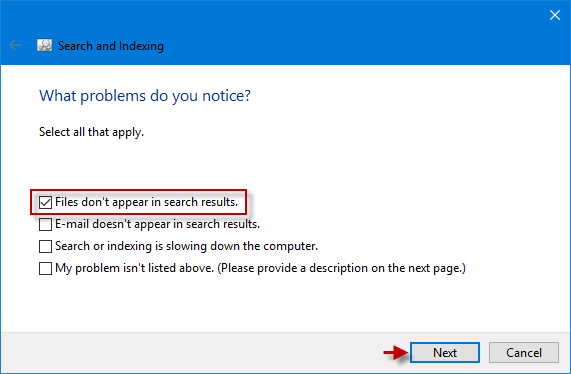The width and height of the screenshot is (571, 374).
Task: Check the My problem isn't listed box
Action: (x=45, y=268)
